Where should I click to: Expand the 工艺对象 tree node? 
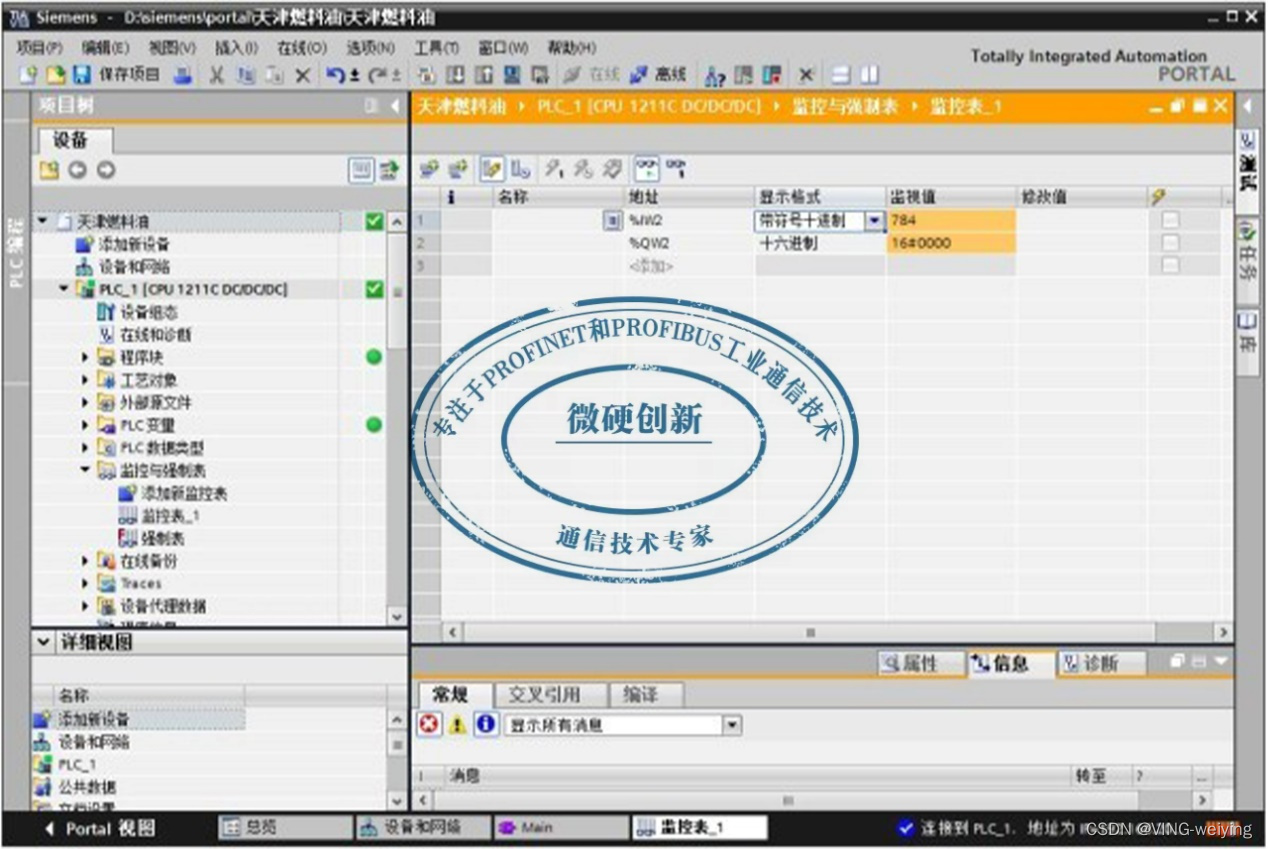tap(86, 380)
